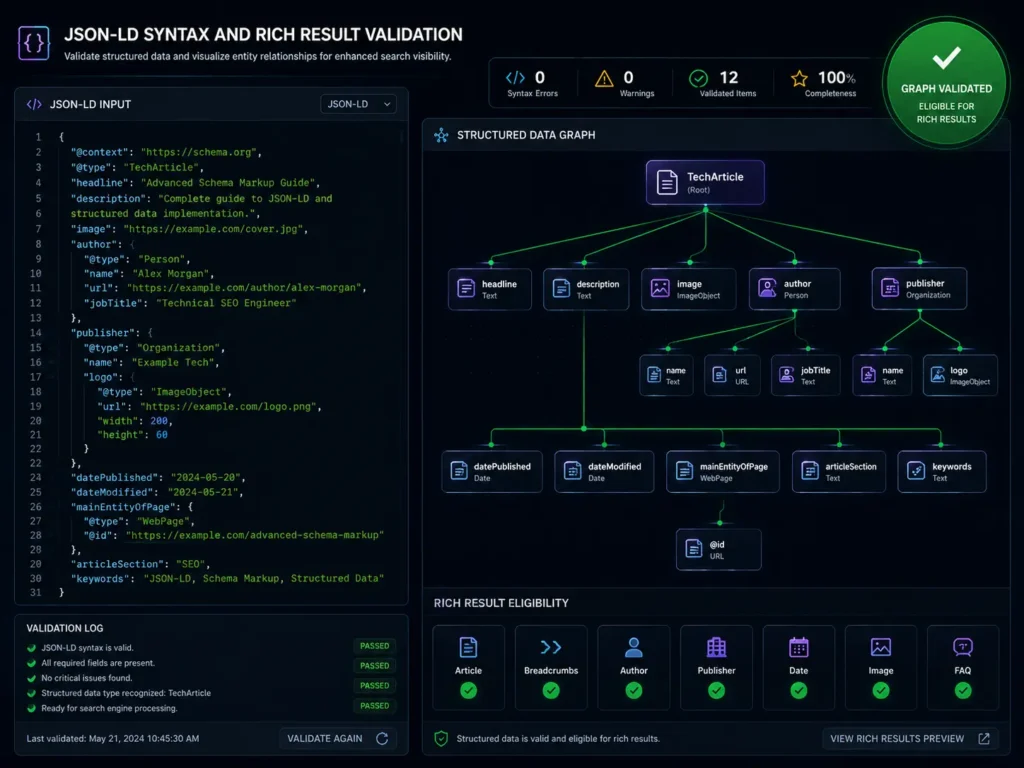The height and width of the screenshot is (768, 1024).
Task: Click green check under Article card
Action: pyautogui.click(x=468, y=690)
